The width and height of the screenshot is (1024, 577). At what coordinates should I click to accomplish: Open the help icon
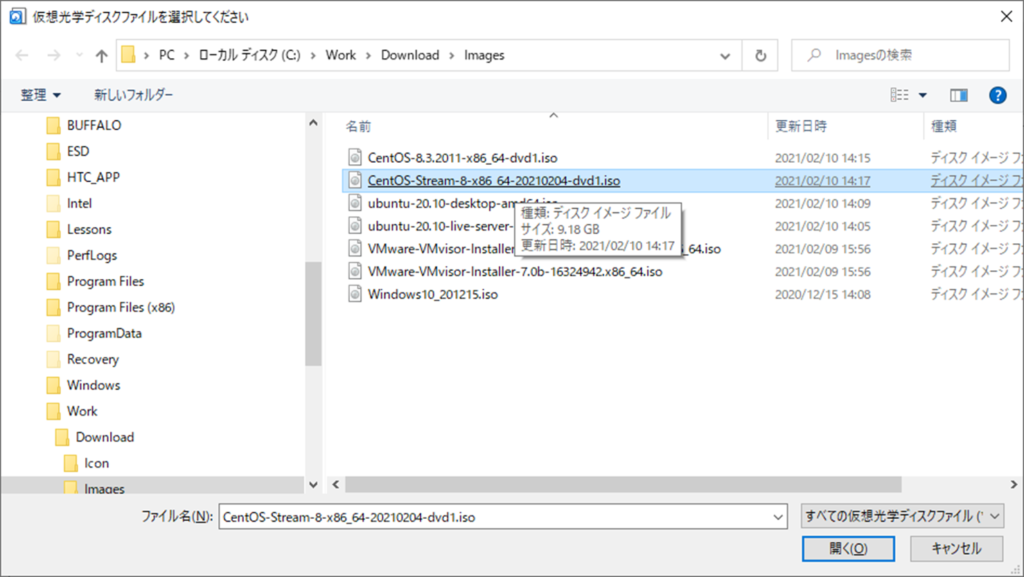[997, 95]
